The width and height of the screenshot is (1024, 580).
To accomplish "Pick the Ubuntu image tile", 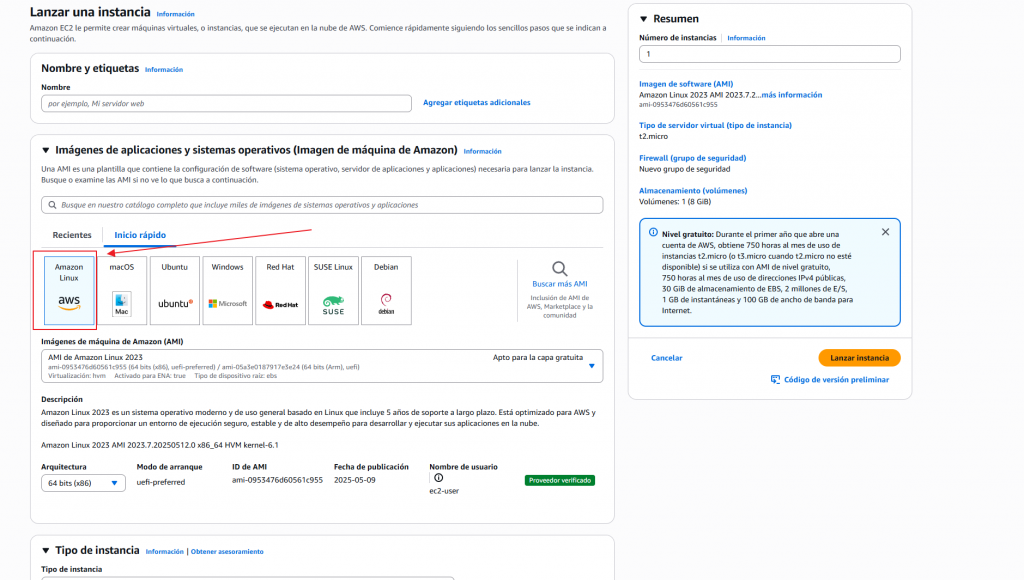I will coord(174,290).
